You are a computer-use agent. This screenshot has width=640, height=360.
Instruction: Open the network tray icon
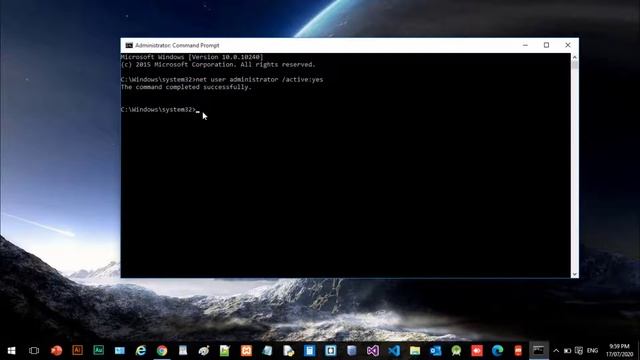579,351
